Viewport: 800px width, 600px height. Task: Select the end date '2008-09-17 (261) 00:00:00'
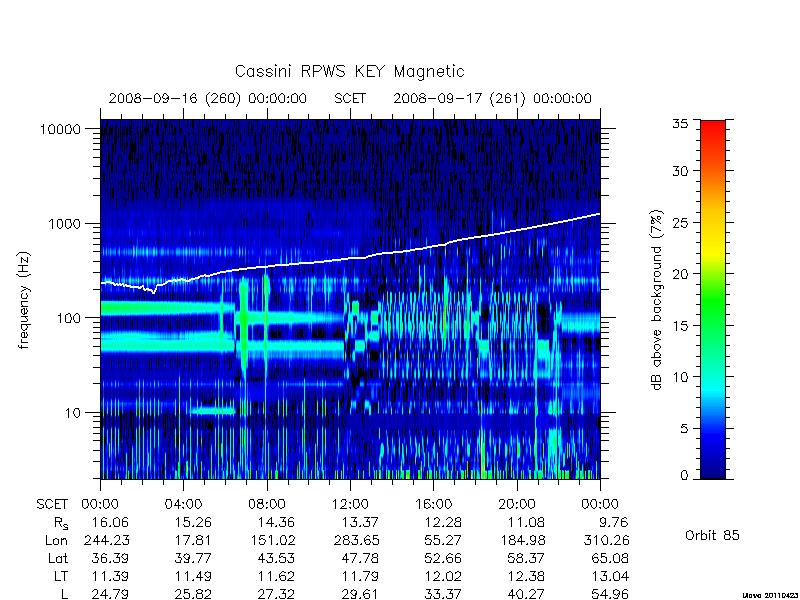492,98
